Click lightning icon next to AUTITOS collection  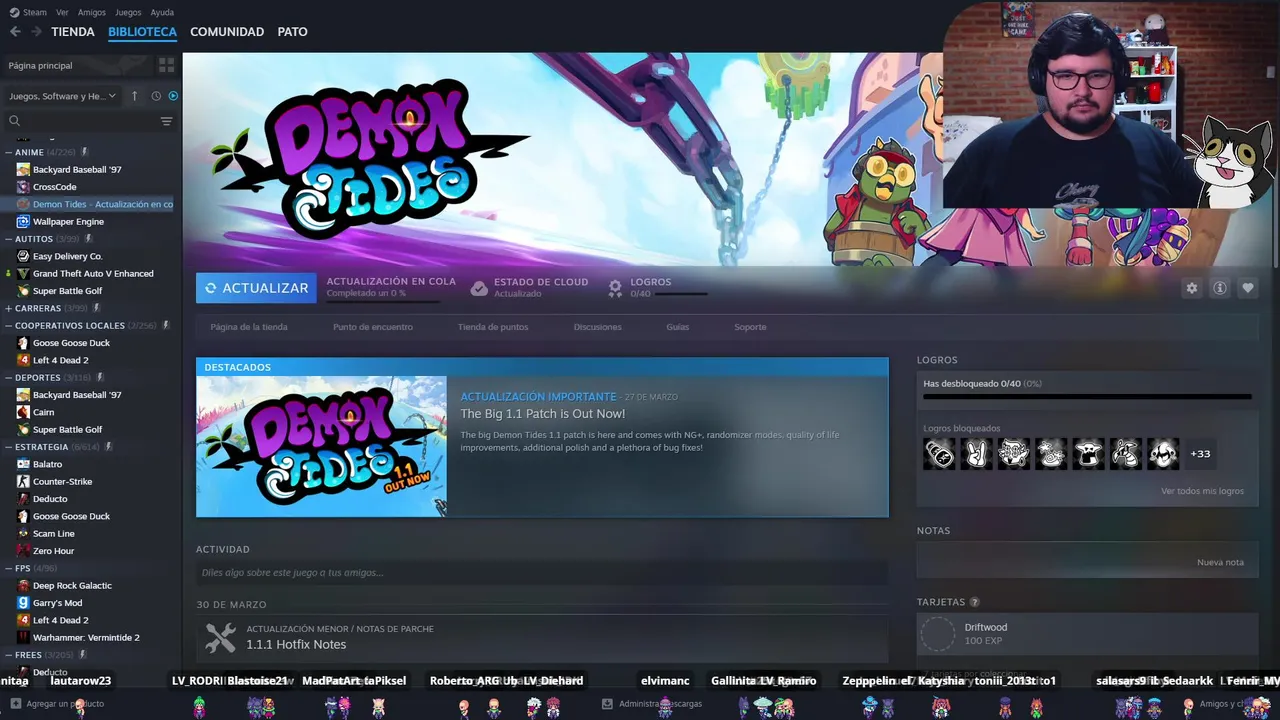(88, 239)
